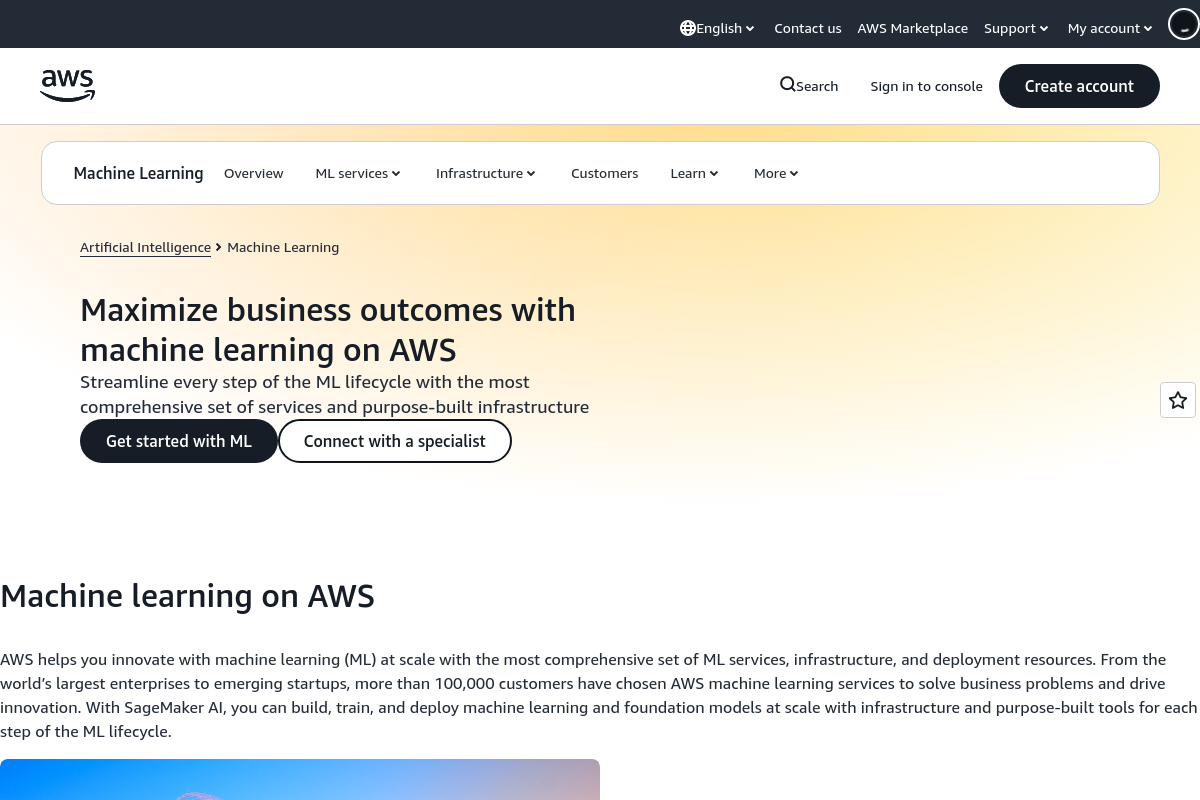Click Get started with ML button
Image resolution: width=1200 pixels, height=800 pixels.
(179, 441)
